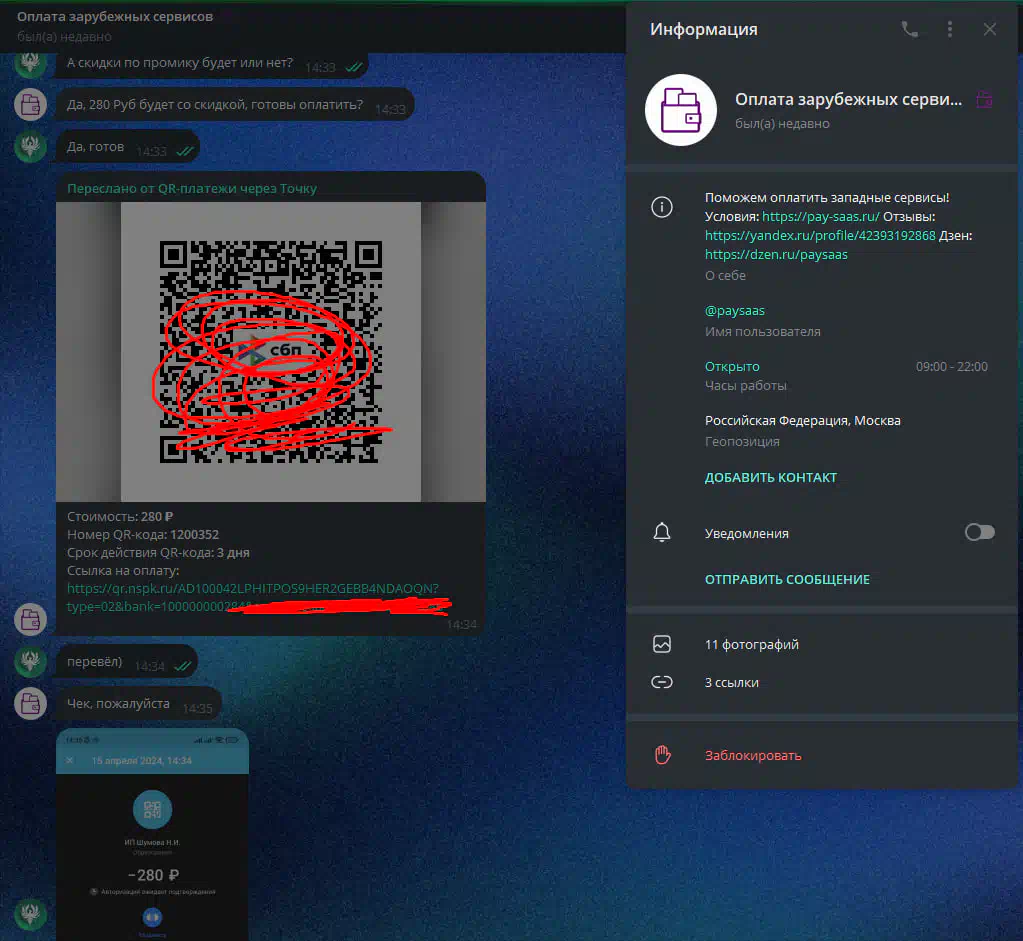Click the red hand block icon
This screenshot has width=1023, height=941.
[662, 755]
